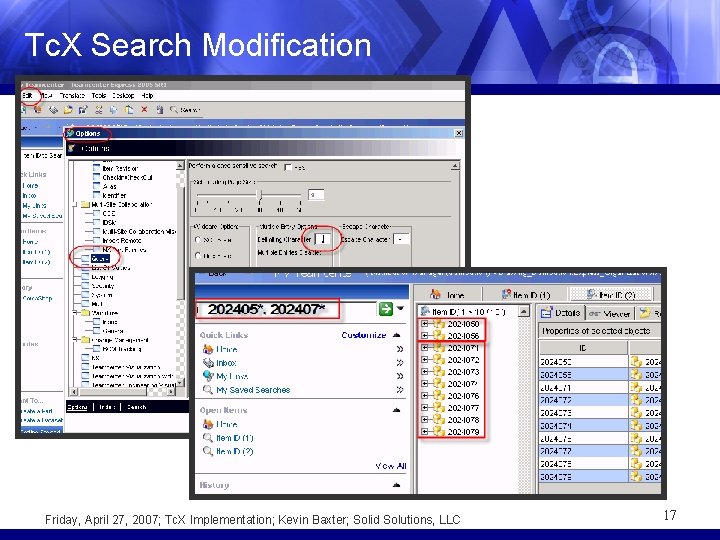The height and width of the screenshot is (540, 720).
Task: Expand tree item 2024056
Action: pyautogui.click(x=425, y=336)
